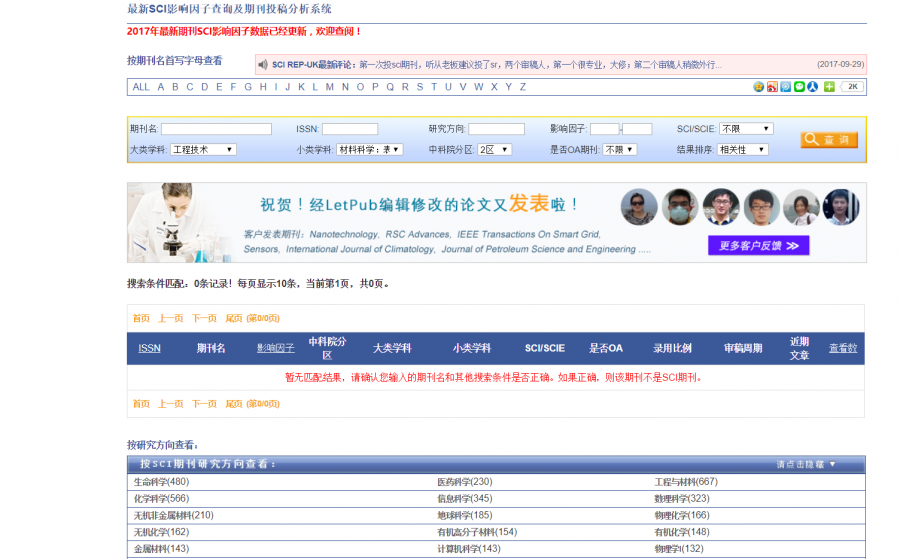This screenshot has height=559, width=900.
Task: Share page via WeChat green icon
Action: (x=799, y=87)
